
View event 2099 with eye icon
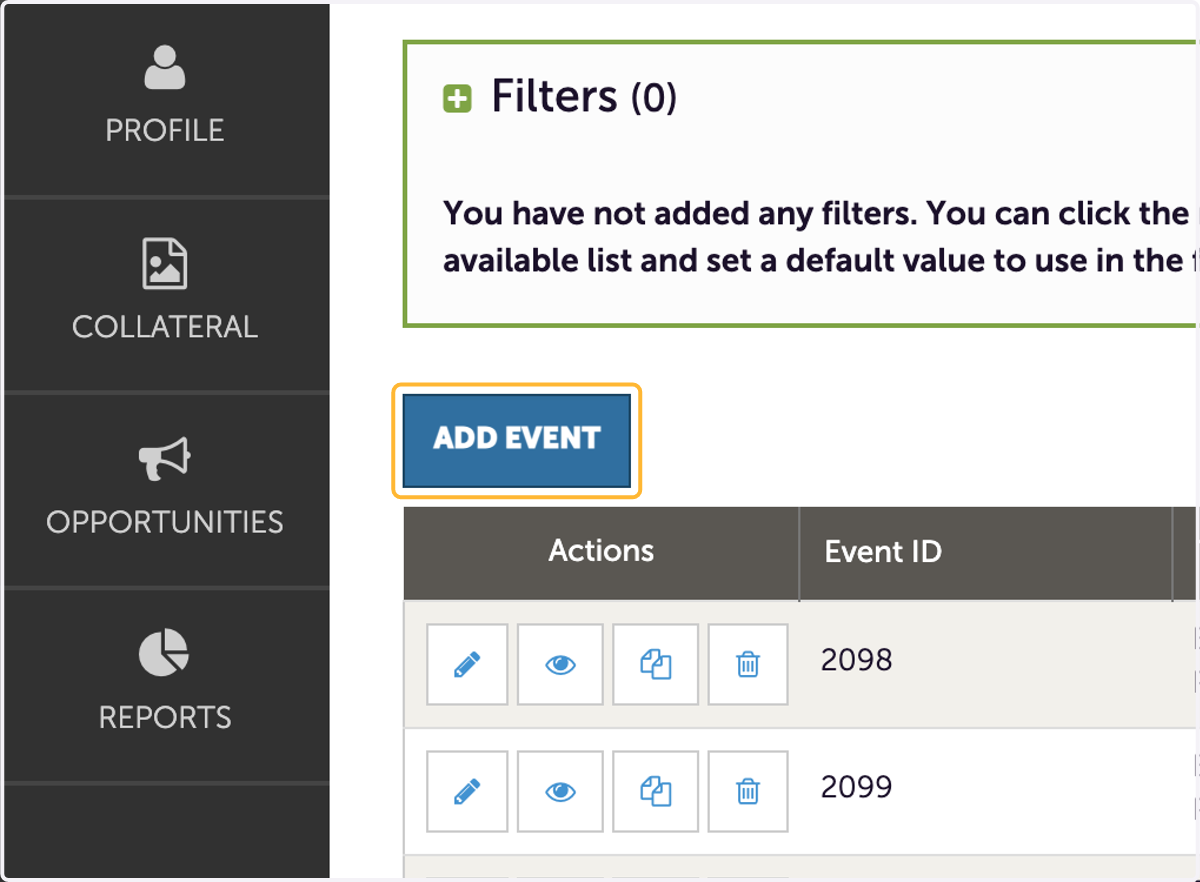click(561, 792)
